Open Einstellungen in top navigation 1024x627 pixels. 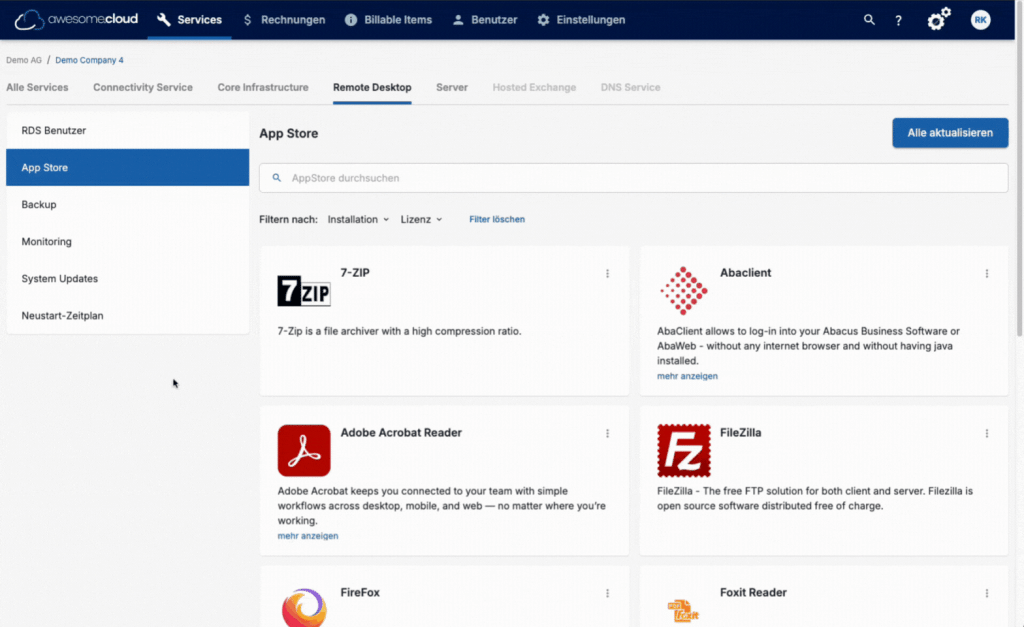coord(581,20)
